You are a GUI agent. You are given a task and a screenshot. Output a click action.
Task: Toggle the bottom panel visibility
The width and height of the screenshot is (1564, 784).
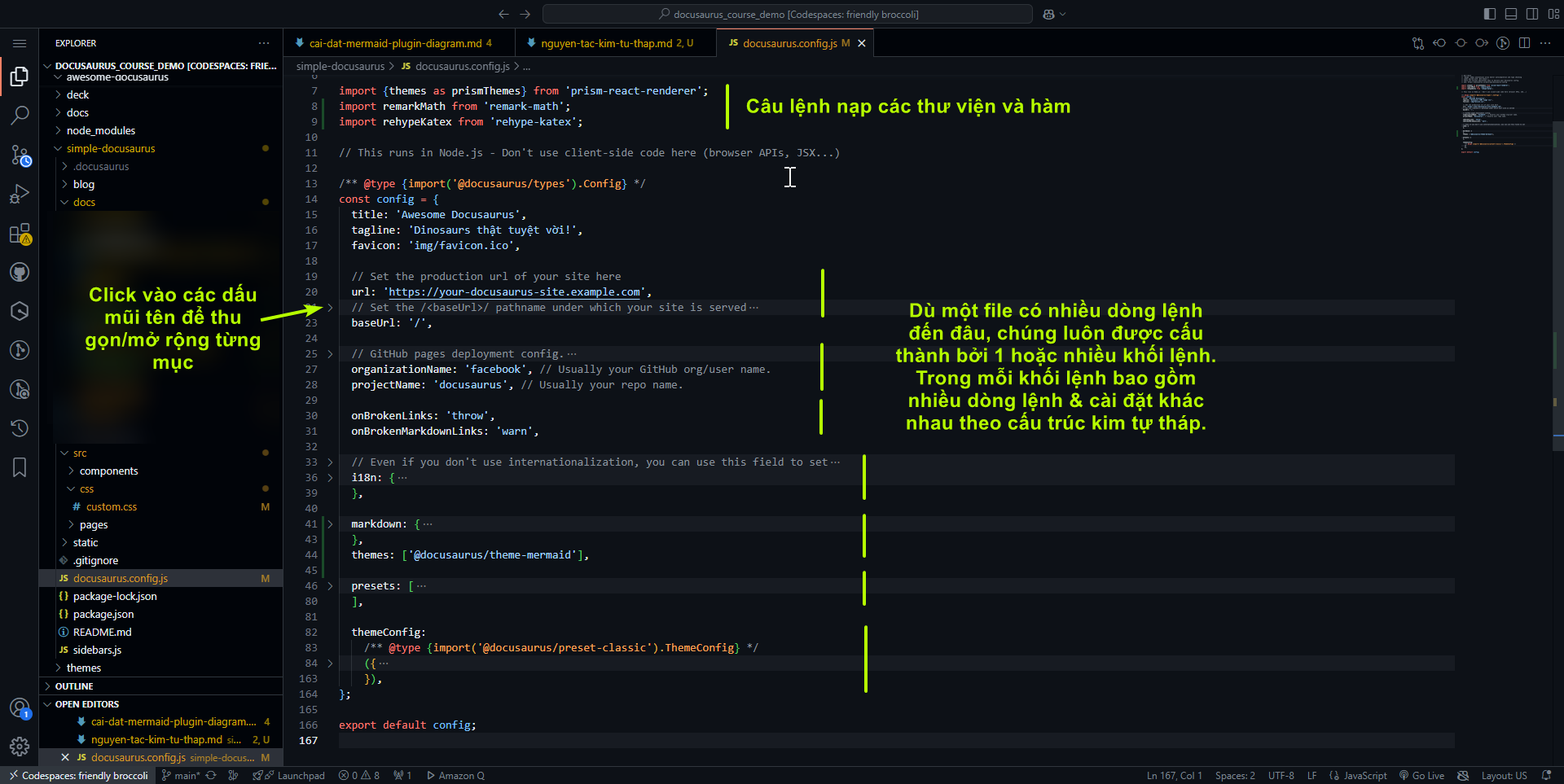1512,14
